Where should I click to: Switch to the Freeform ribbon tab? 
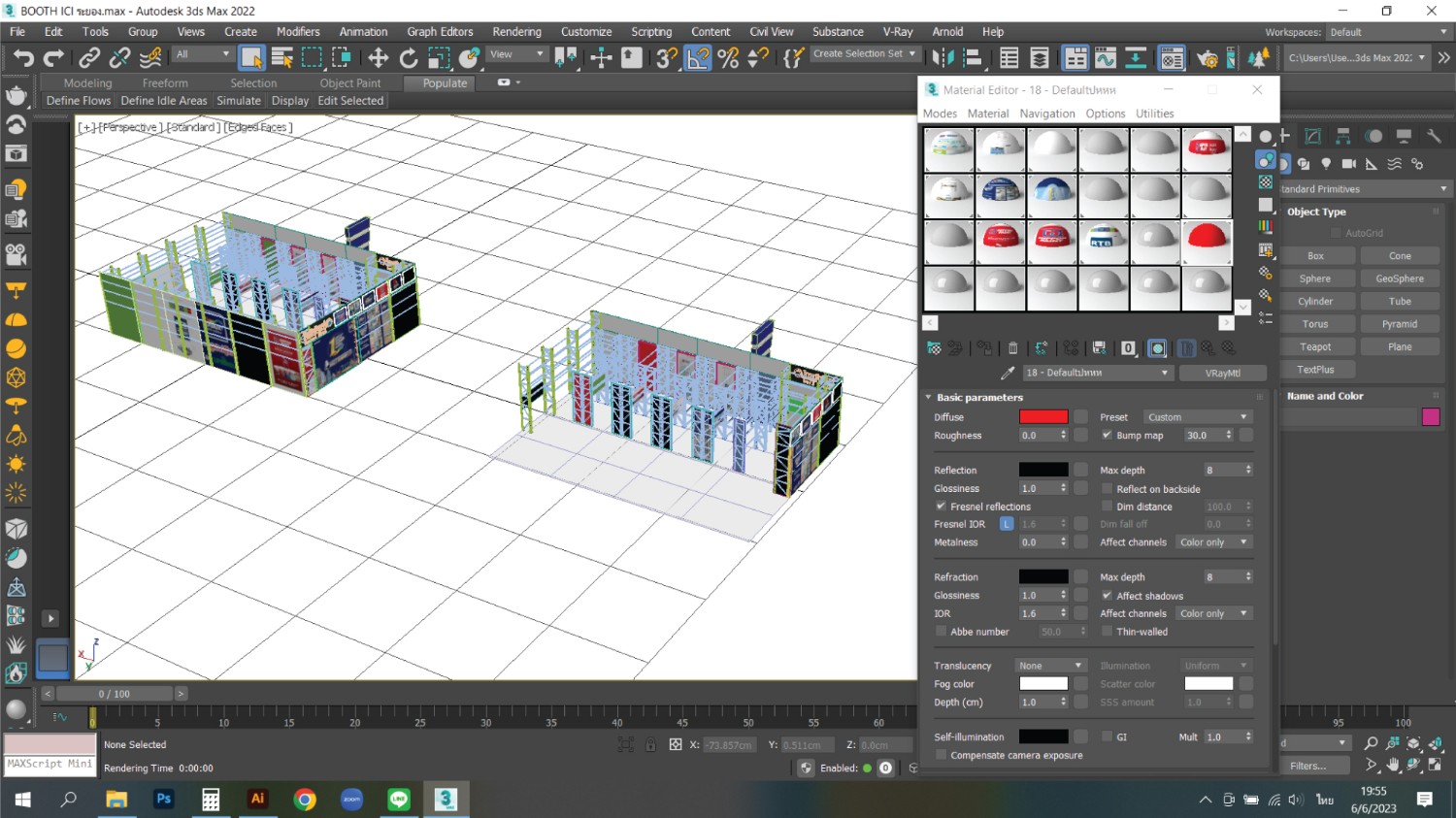pyautogui.click(x=165, y=83)
